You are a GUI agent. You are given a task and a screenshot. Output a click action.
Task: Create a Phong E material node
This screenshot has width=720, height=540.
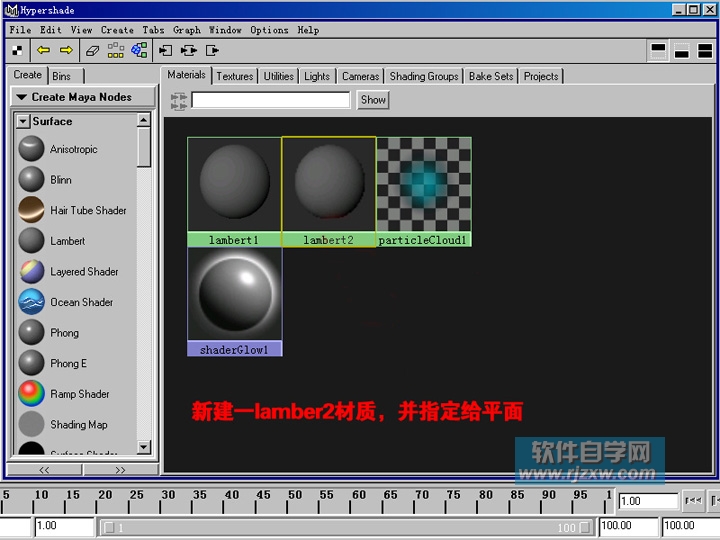coord(52,363)
